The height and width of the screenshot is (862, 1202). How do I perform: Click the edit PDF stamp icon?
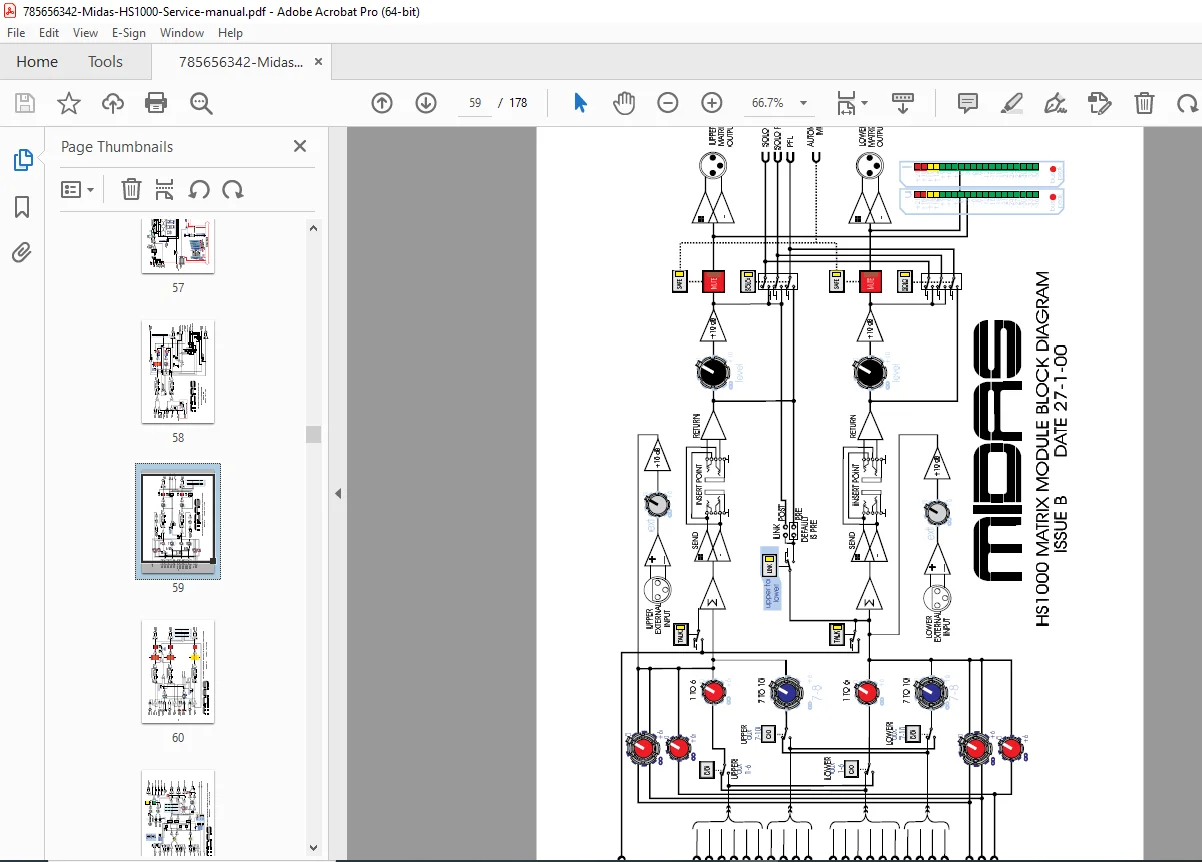click(x=1099, y=103)
